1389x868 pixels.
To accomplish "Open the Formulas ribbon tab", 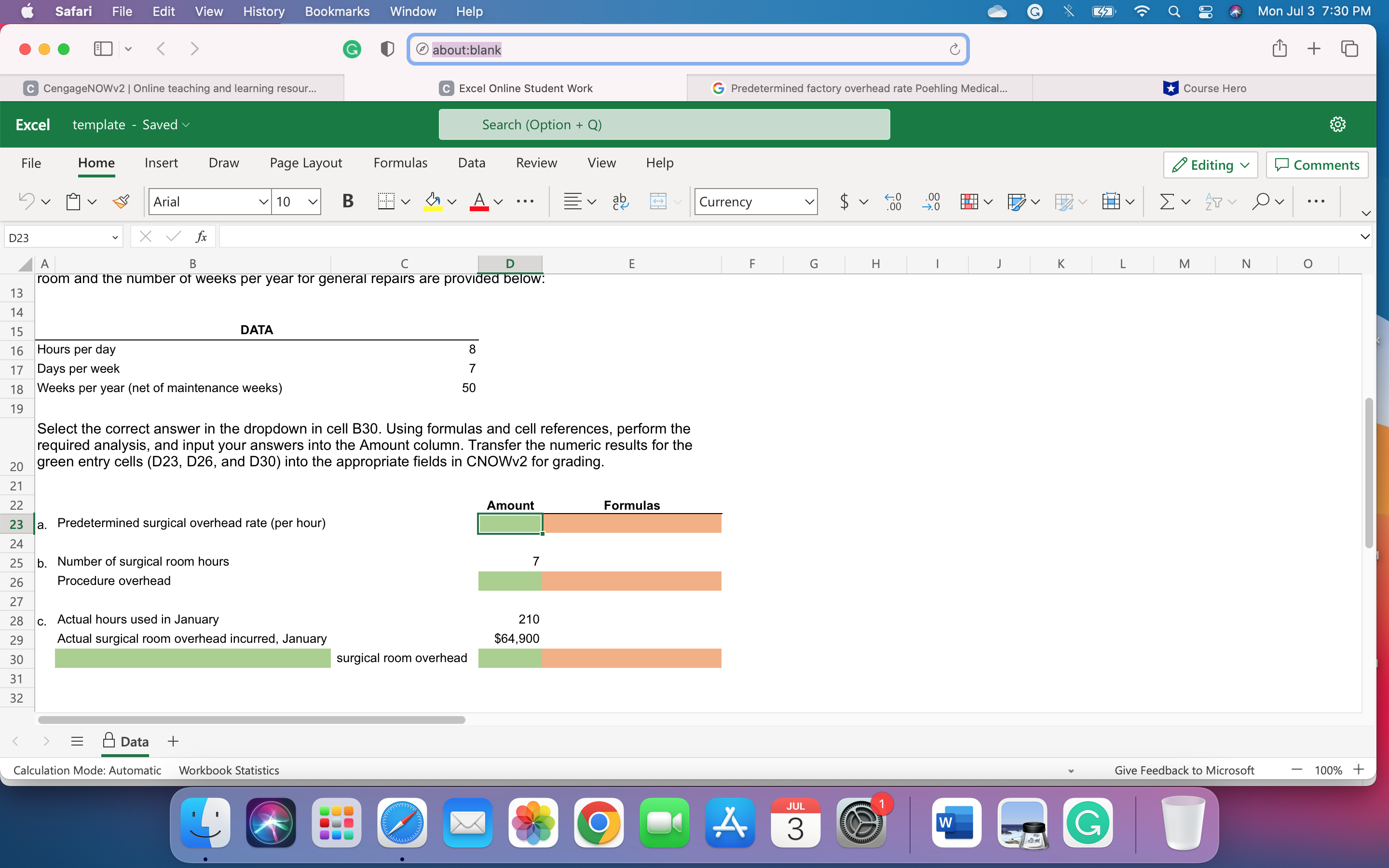I will click(400, 163).
